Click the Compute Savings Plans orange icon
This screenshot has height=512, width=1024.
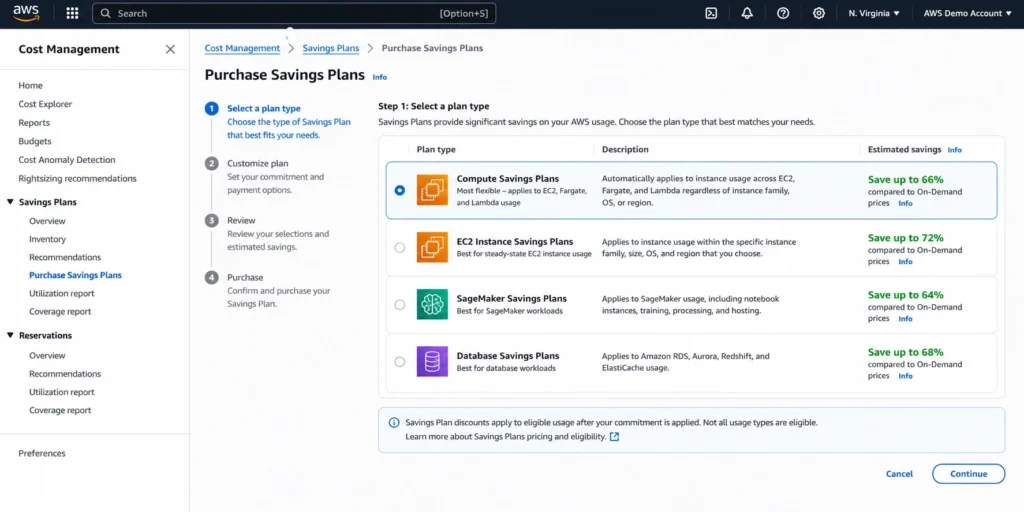click(432, 190)
